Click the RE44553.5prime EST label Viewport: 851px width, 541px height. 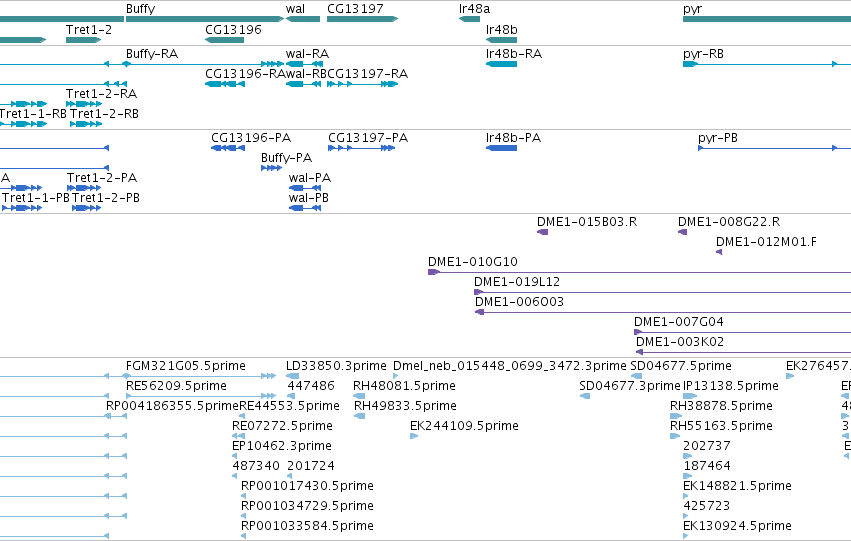[290, 406]
